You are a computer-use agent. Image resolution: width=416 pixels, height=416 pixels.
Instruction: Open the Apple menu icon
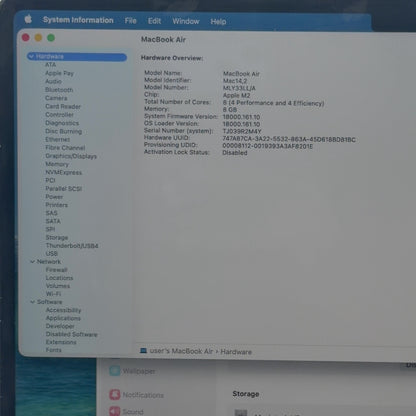tap(28, 19)
